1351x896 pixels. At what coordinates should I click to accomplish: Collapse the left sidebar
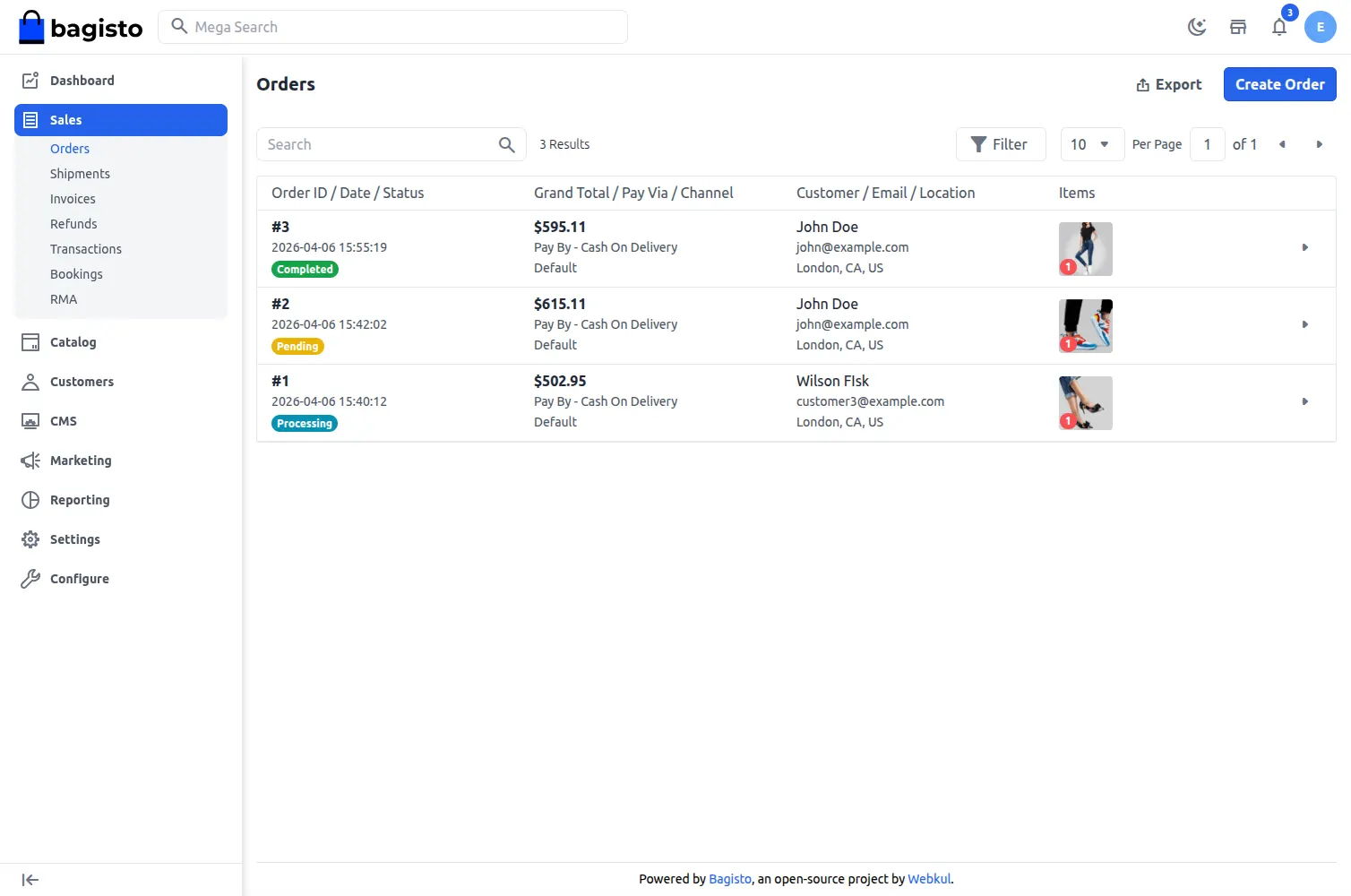click(30, 879)
